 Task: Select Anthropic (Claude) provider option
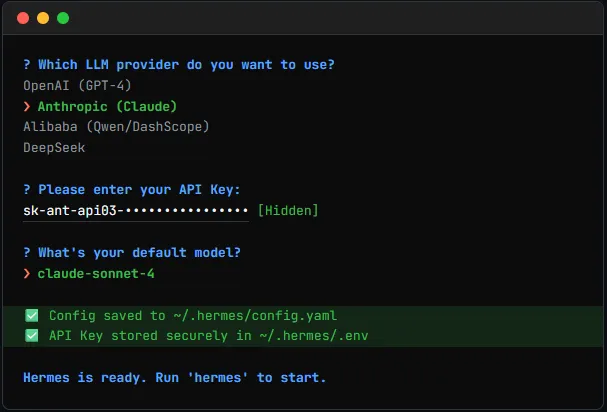pyautogui.click(x=103, y=106)
